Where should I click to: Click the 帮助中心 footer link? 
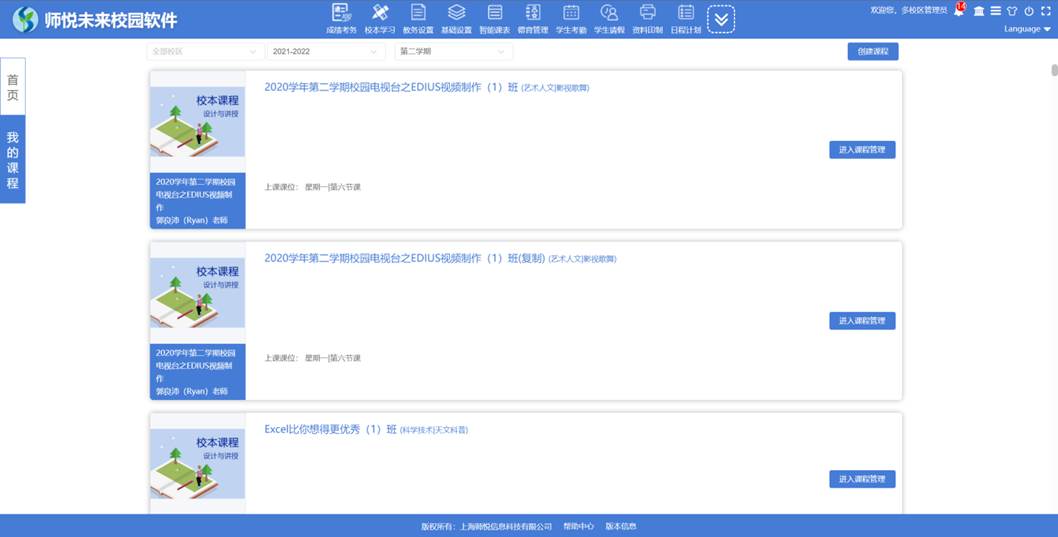579,526
